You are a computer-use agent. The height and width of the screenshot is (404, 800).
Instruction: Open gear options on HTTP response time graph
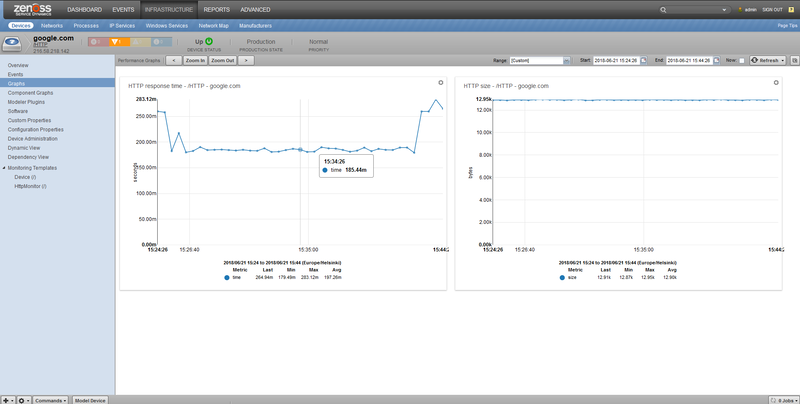(x=441, y=83)
